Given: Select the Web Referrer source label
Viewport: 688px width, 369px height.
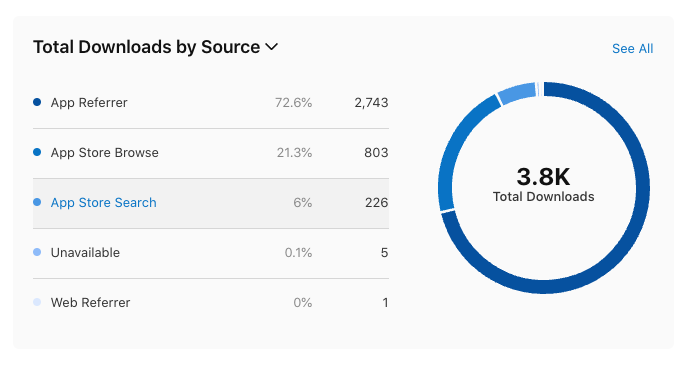Looking at the screenshot, I should 90,303.
